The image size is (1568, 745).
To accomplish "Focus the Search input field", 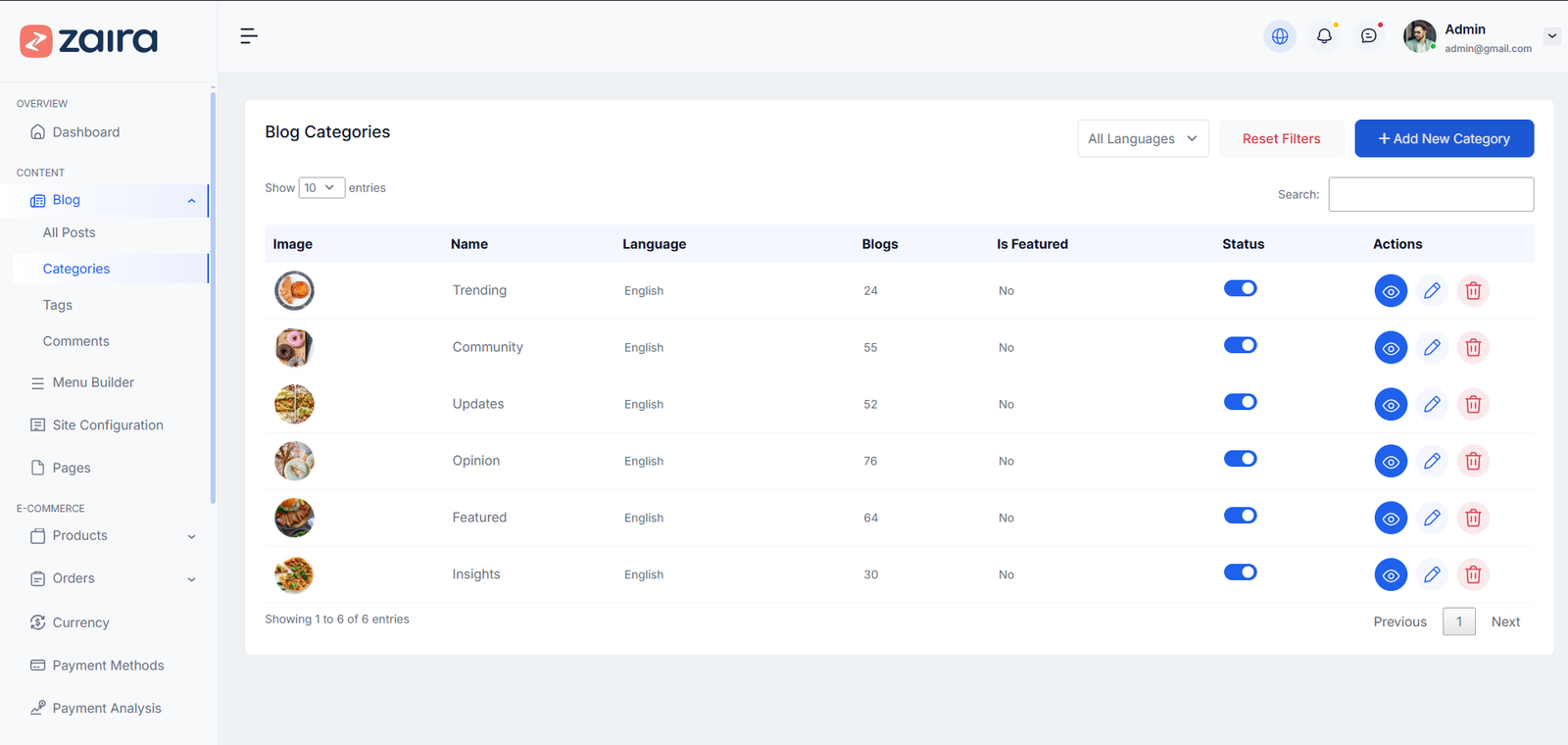I will tap(1431, 194).
